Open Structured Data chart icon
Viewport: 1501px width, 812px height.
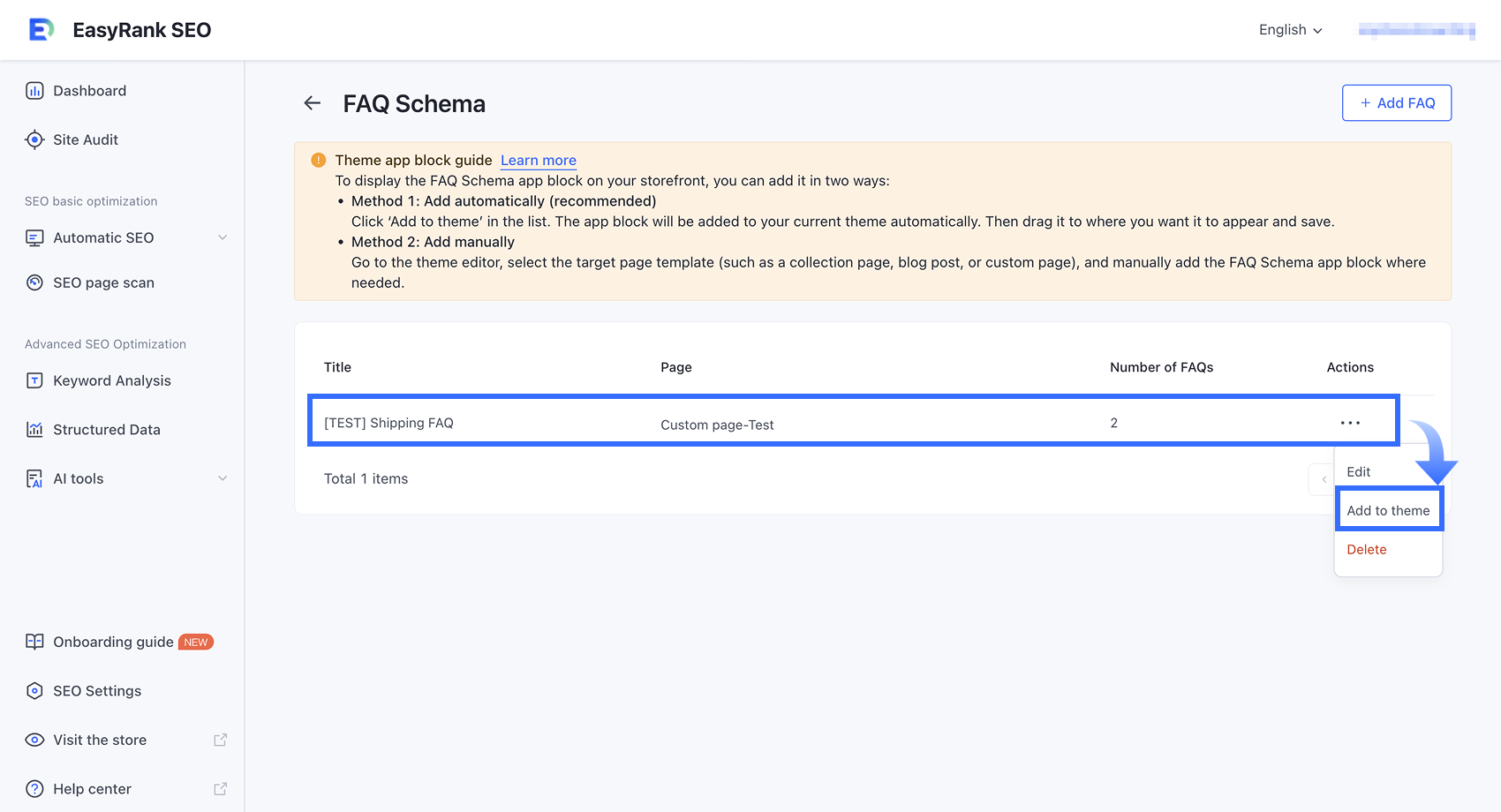tap(34, 430)
